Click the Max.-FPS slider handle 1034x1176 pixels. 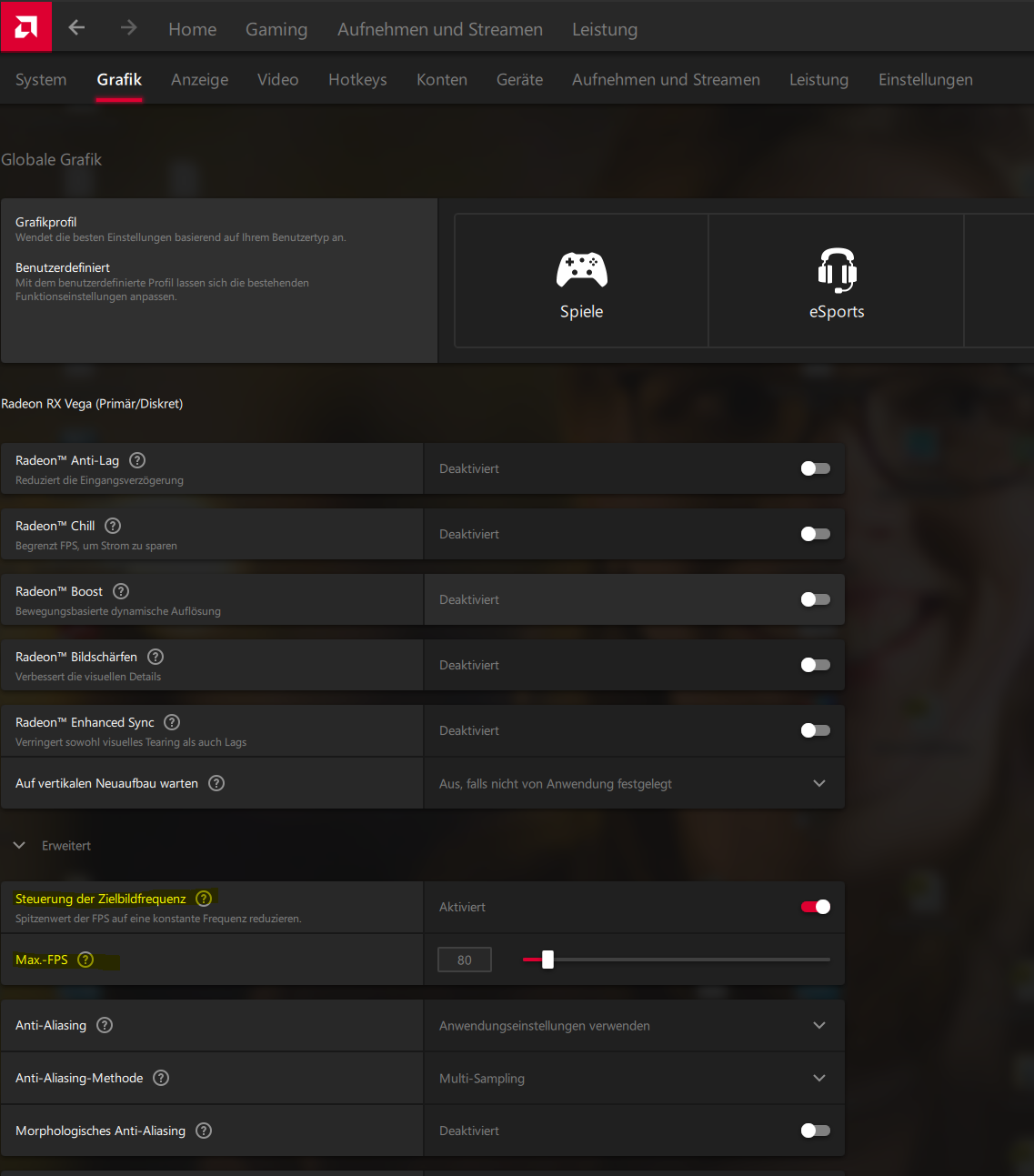[x=547, y=959]
